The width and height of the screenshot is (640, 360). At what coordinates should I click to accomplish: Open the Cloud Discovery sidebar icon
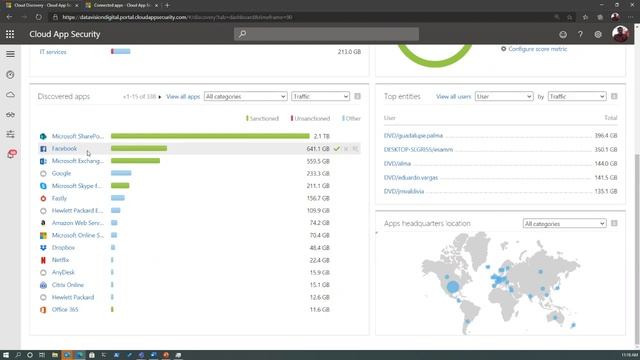10,95
